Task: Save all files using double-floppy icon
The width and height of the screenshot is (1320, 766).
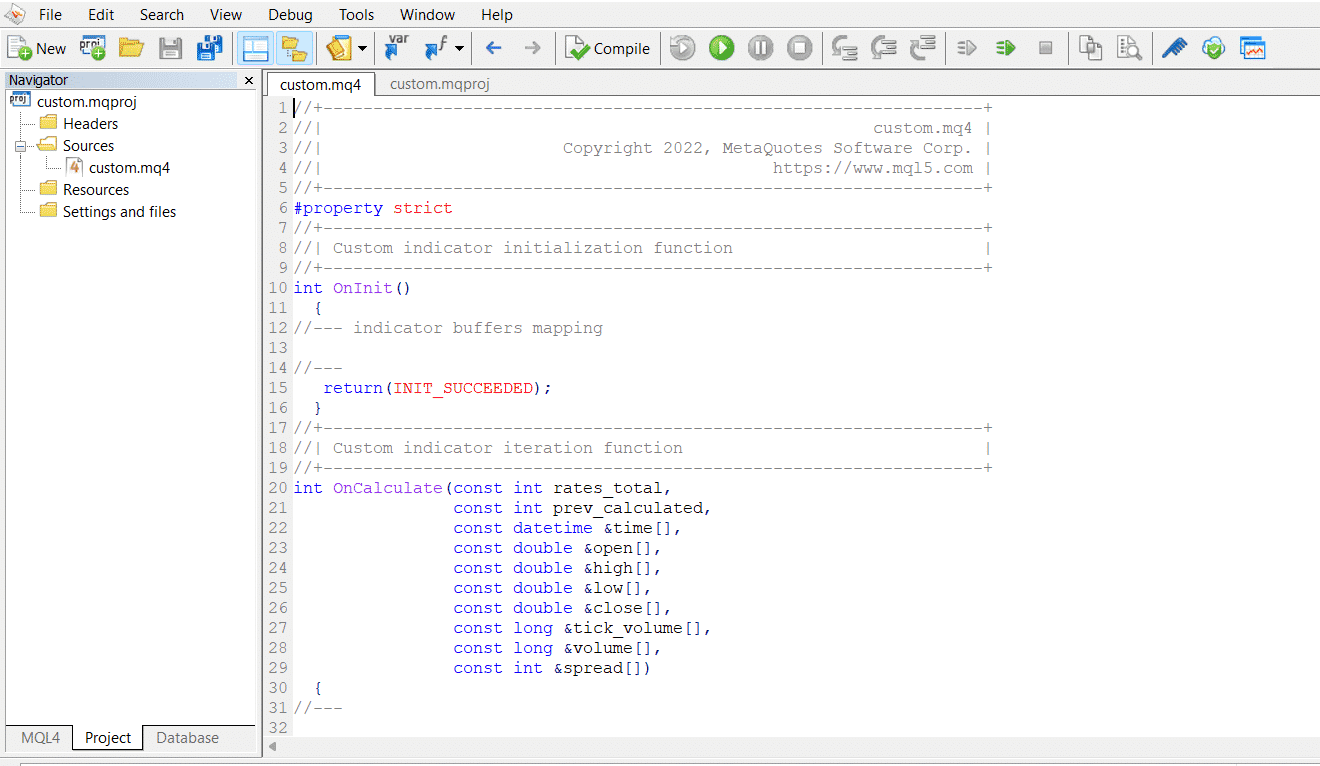Action: click(x=210, y=48)
